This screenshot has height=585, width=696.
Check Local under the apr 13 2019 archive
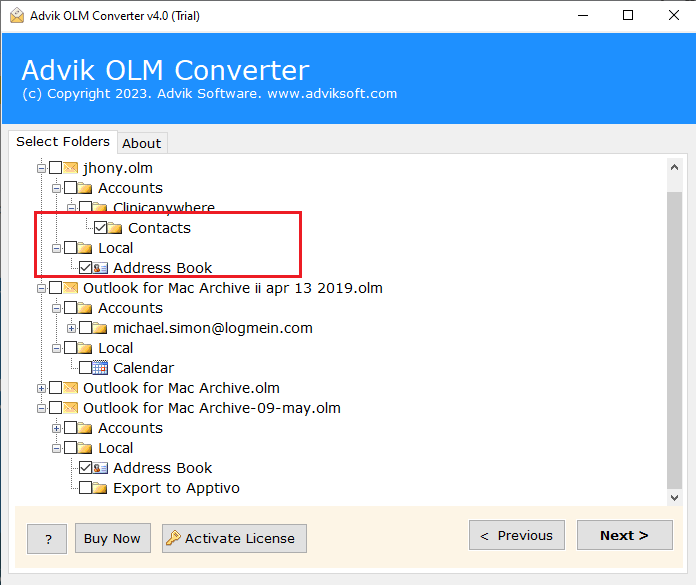71,348
